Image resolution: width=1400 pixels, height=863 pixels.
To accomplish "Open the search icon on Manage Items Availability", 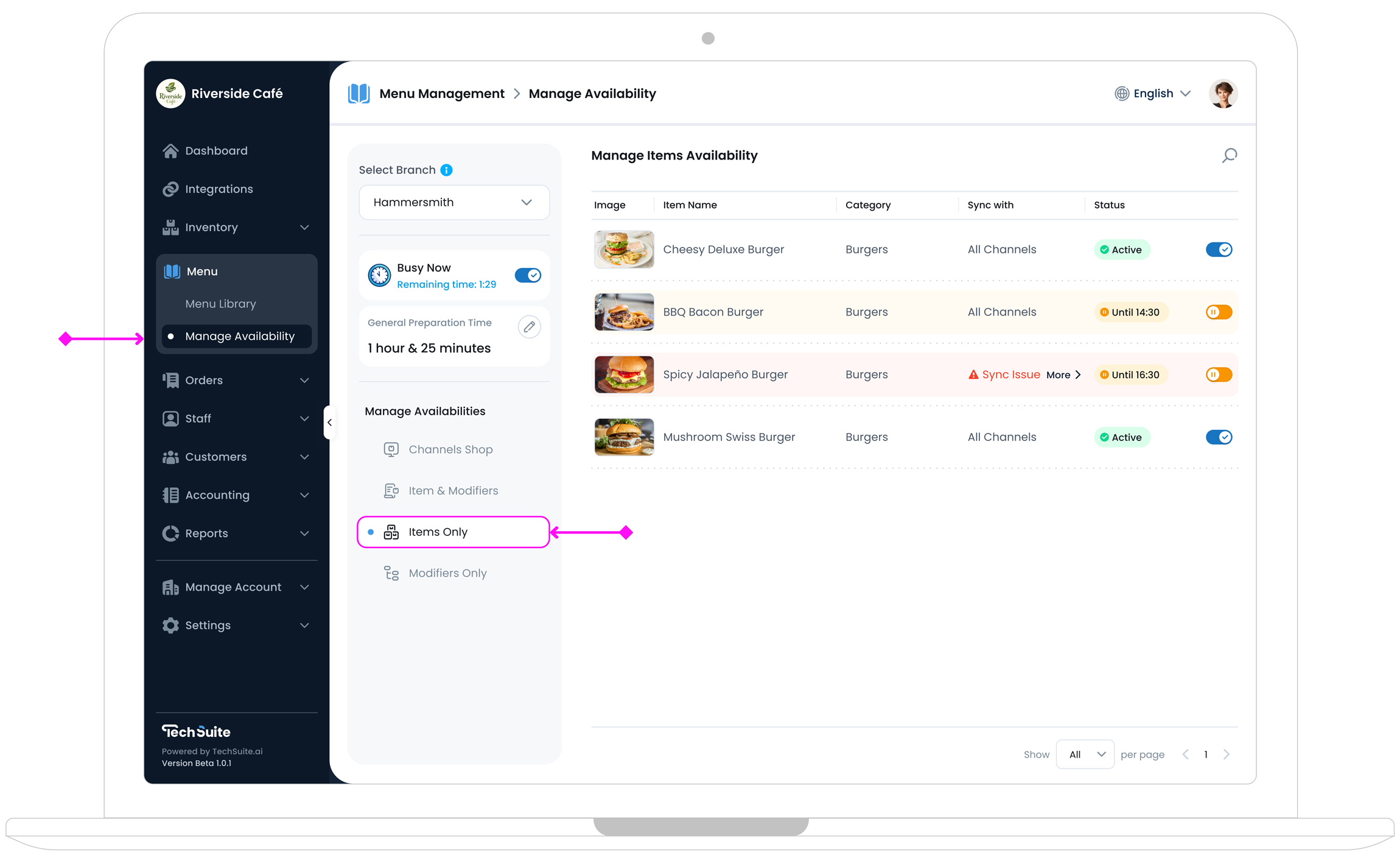I will 1228,156.
